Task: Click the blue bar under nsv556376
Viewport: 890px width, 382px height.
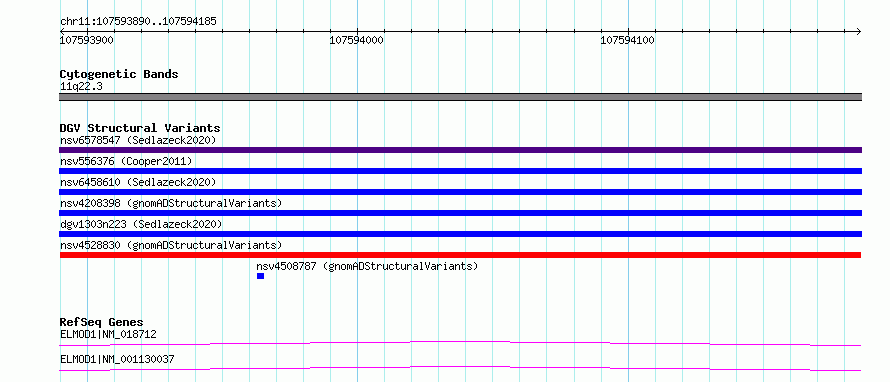Action: point(460,171)
